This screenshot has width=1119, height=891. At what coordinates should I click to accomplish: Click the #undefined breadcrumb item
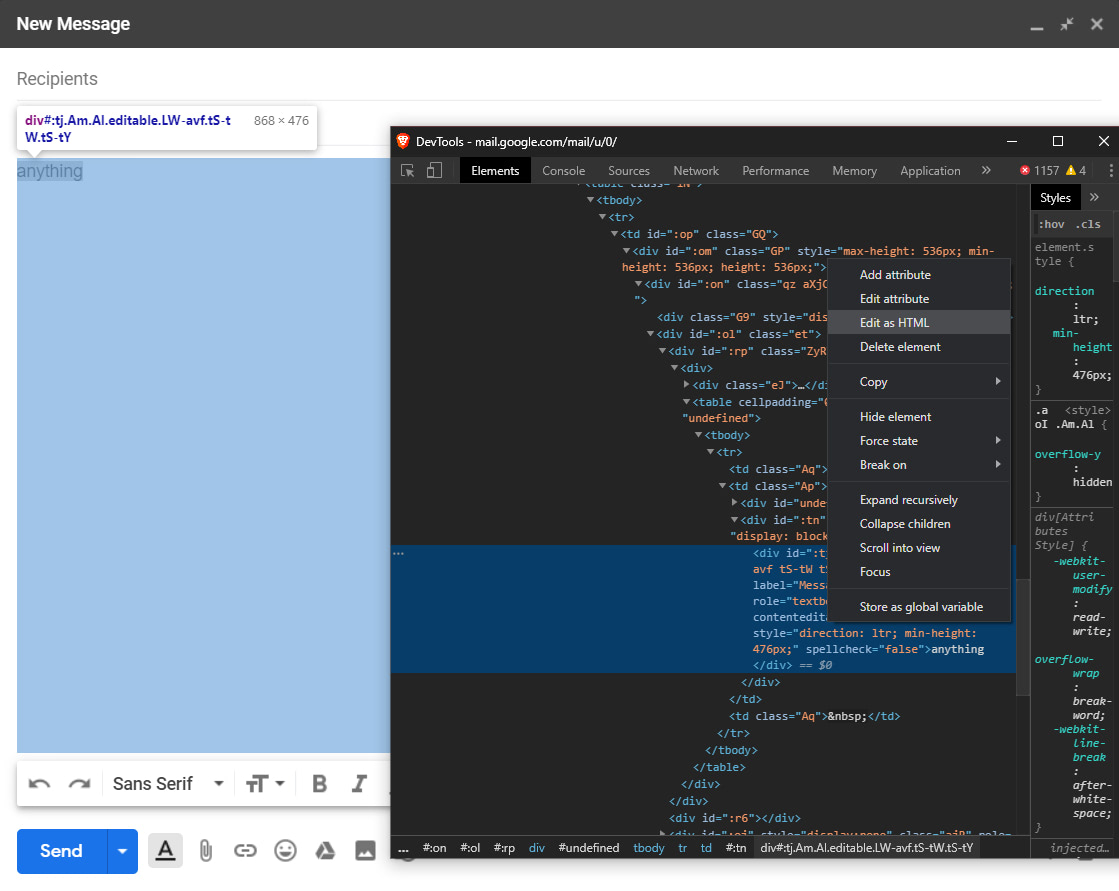pos(589,847)
